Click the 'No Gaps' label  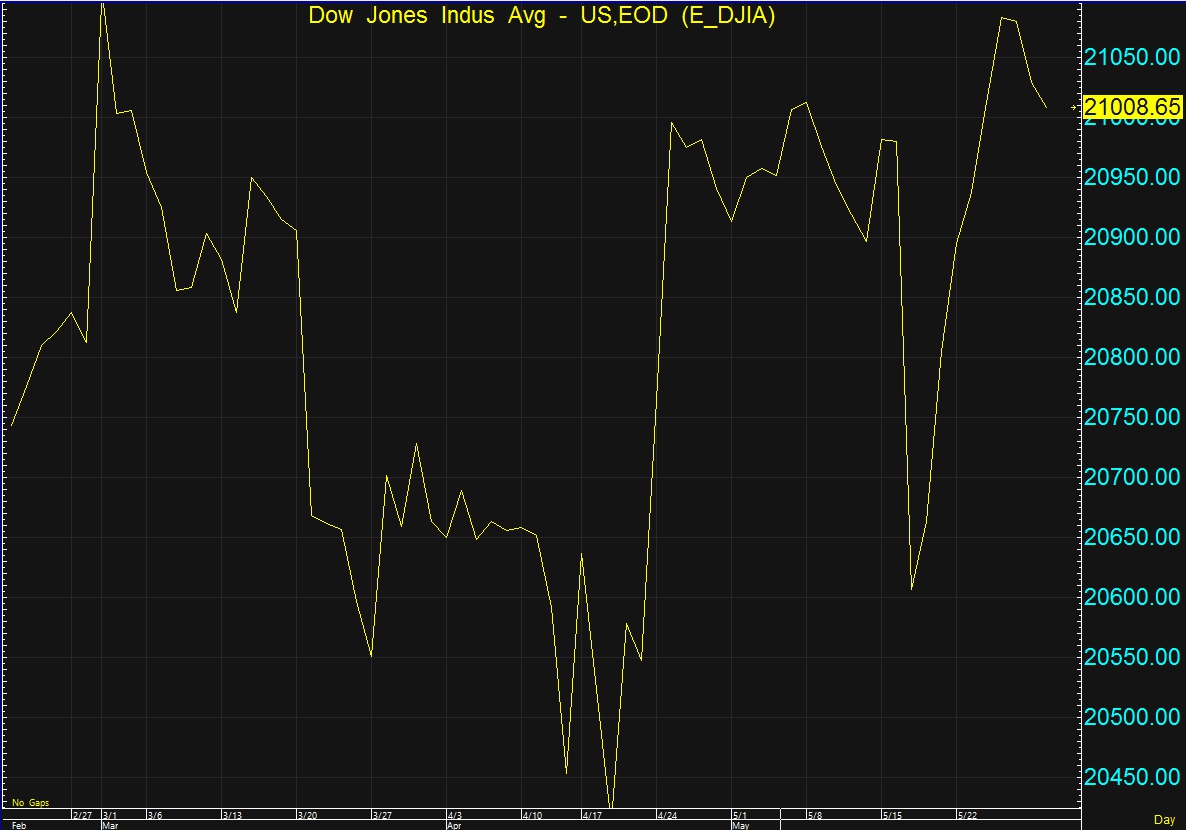pos(30,802)
